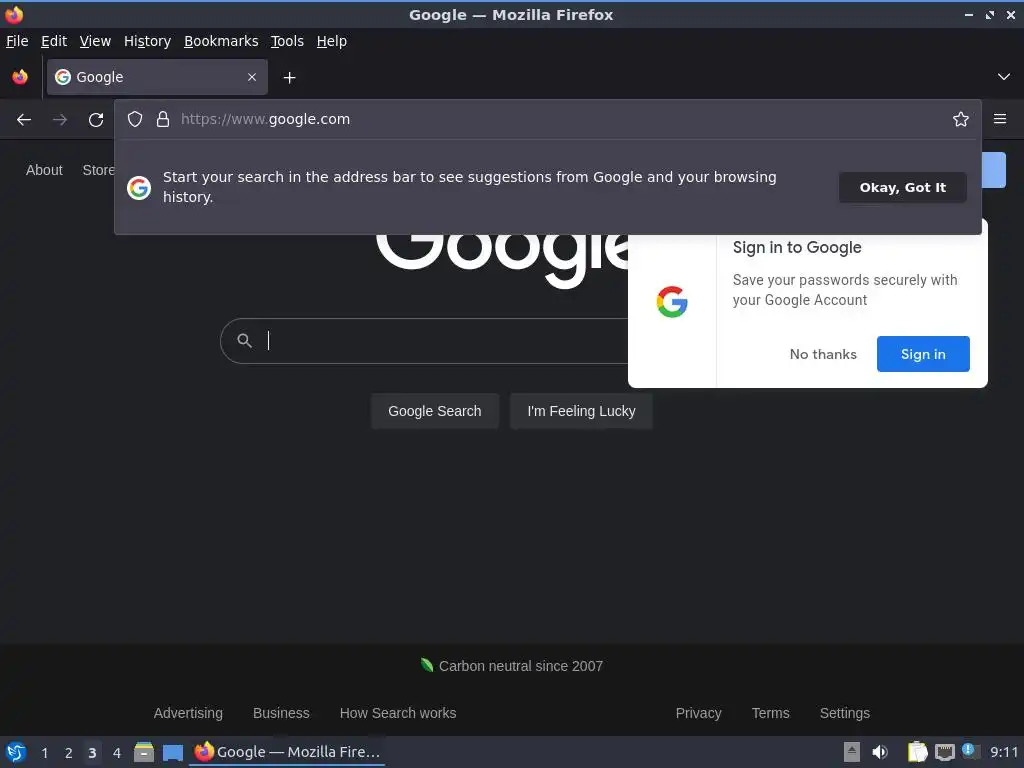Open the Terms footer link

pyautogui.click(x=771, y=713)
